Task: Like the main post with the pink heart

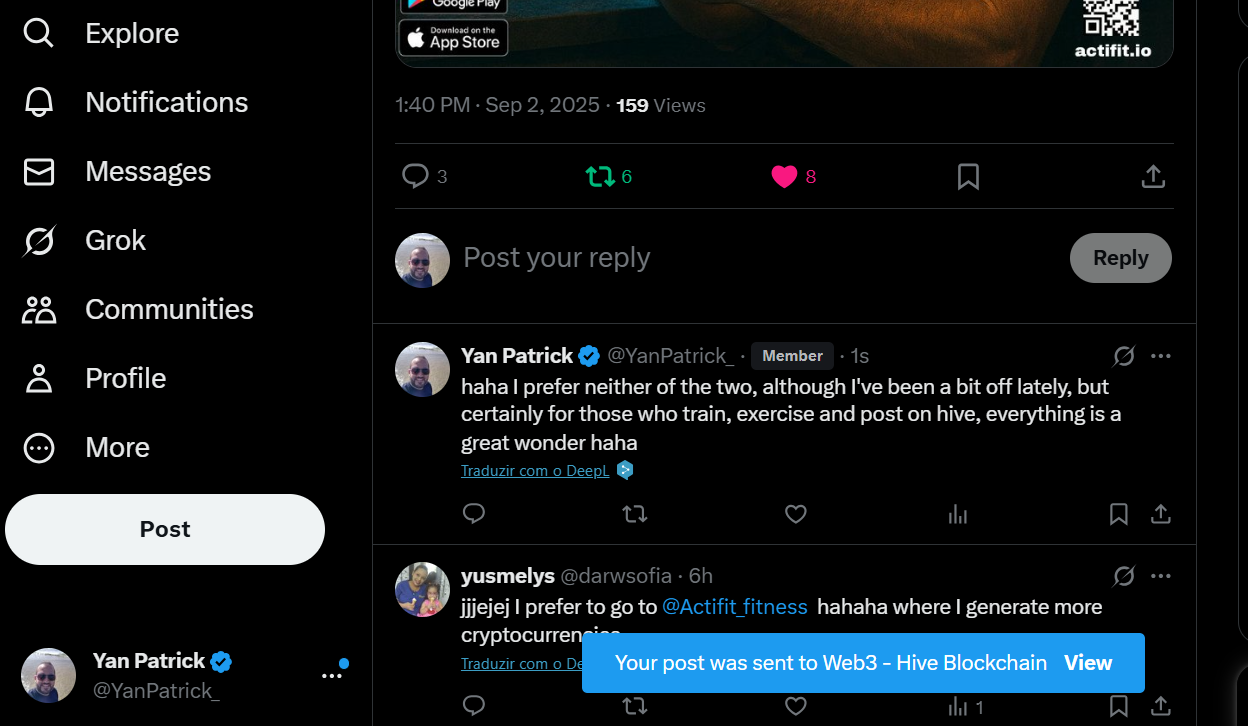Action: pyautogui.click(x=784, y=177)
